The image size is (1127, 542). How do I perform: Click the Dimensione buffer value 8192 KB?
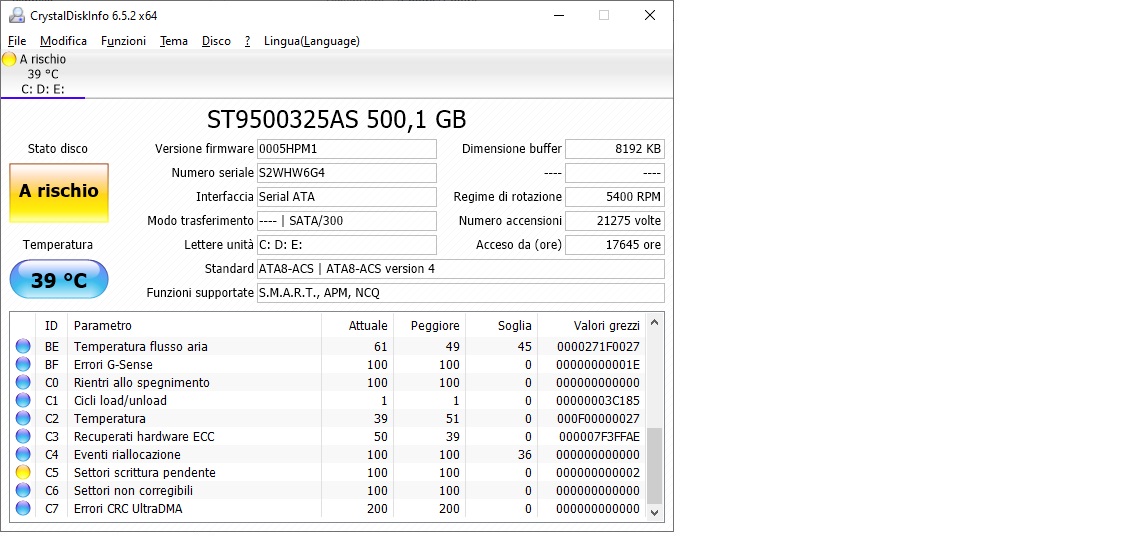point(615,149)
